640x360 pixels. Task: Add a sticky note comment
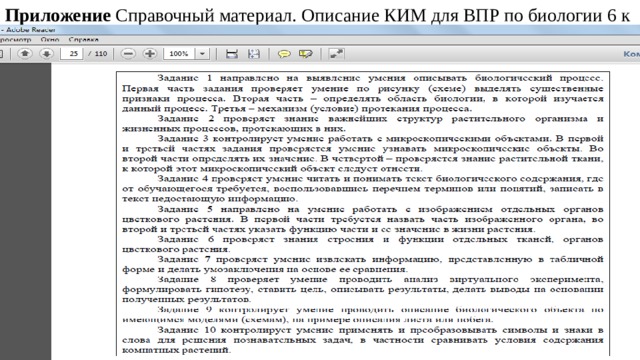point(284,54)
